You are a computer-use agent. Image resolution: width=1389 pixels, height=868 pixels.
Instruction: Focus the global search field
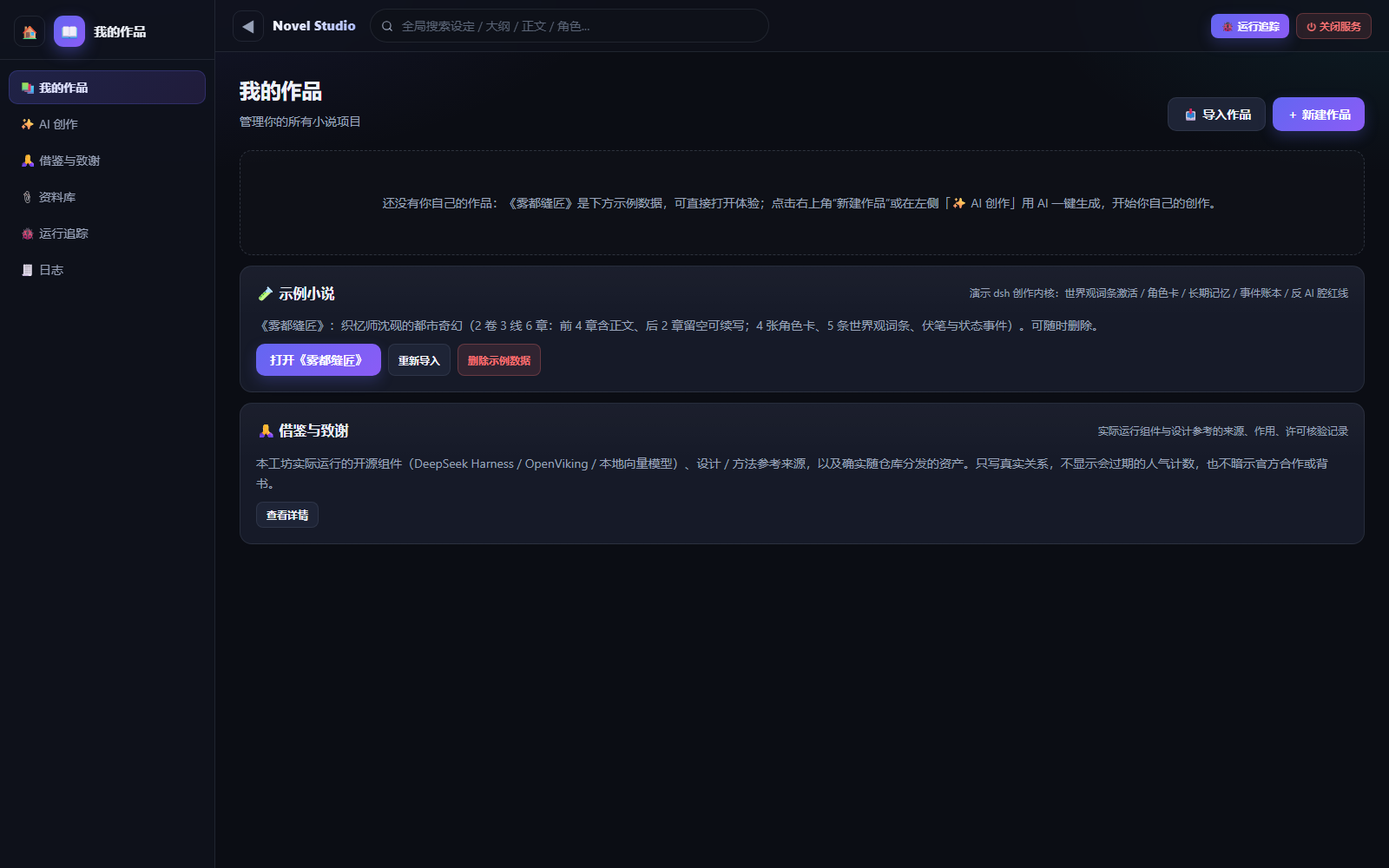tap(569, 26)
